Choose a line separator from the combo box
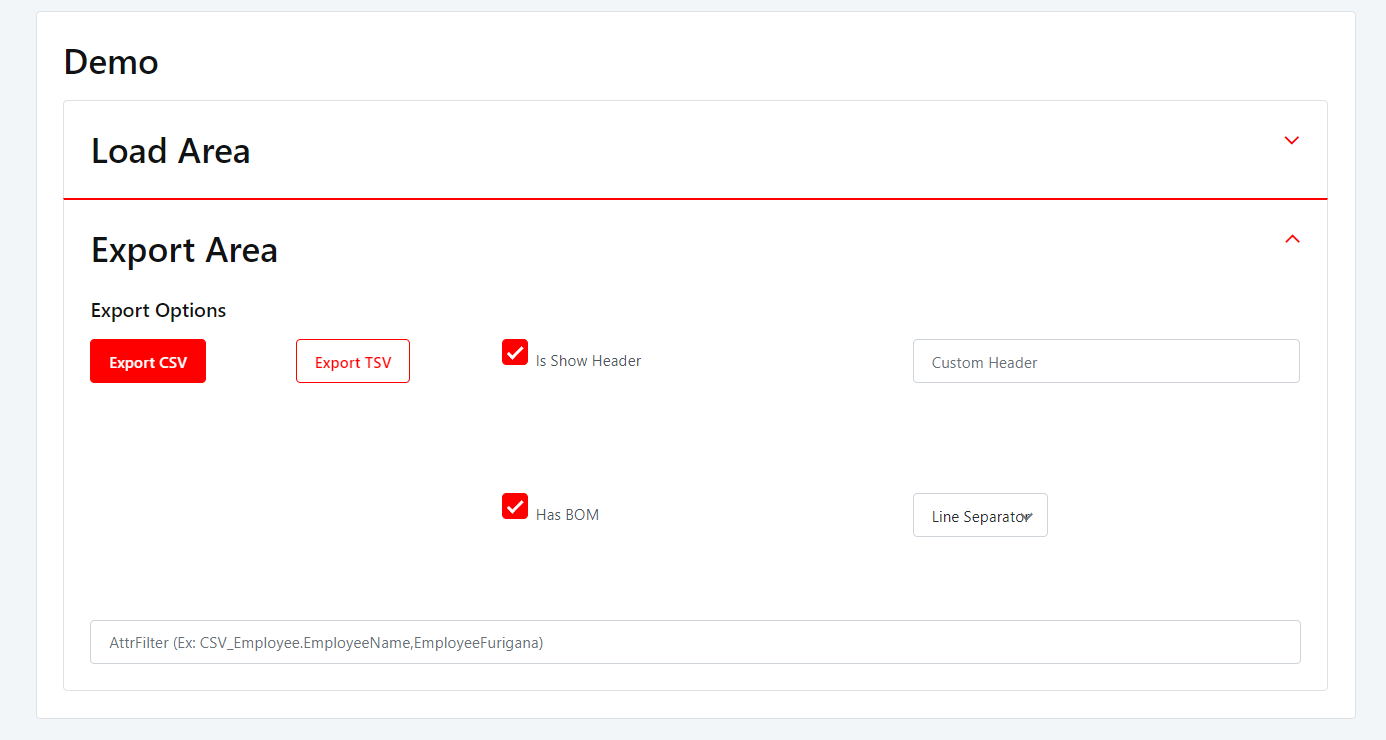Image resolution: width=1386 pixels, height=740 pixels. pos(980,515)
